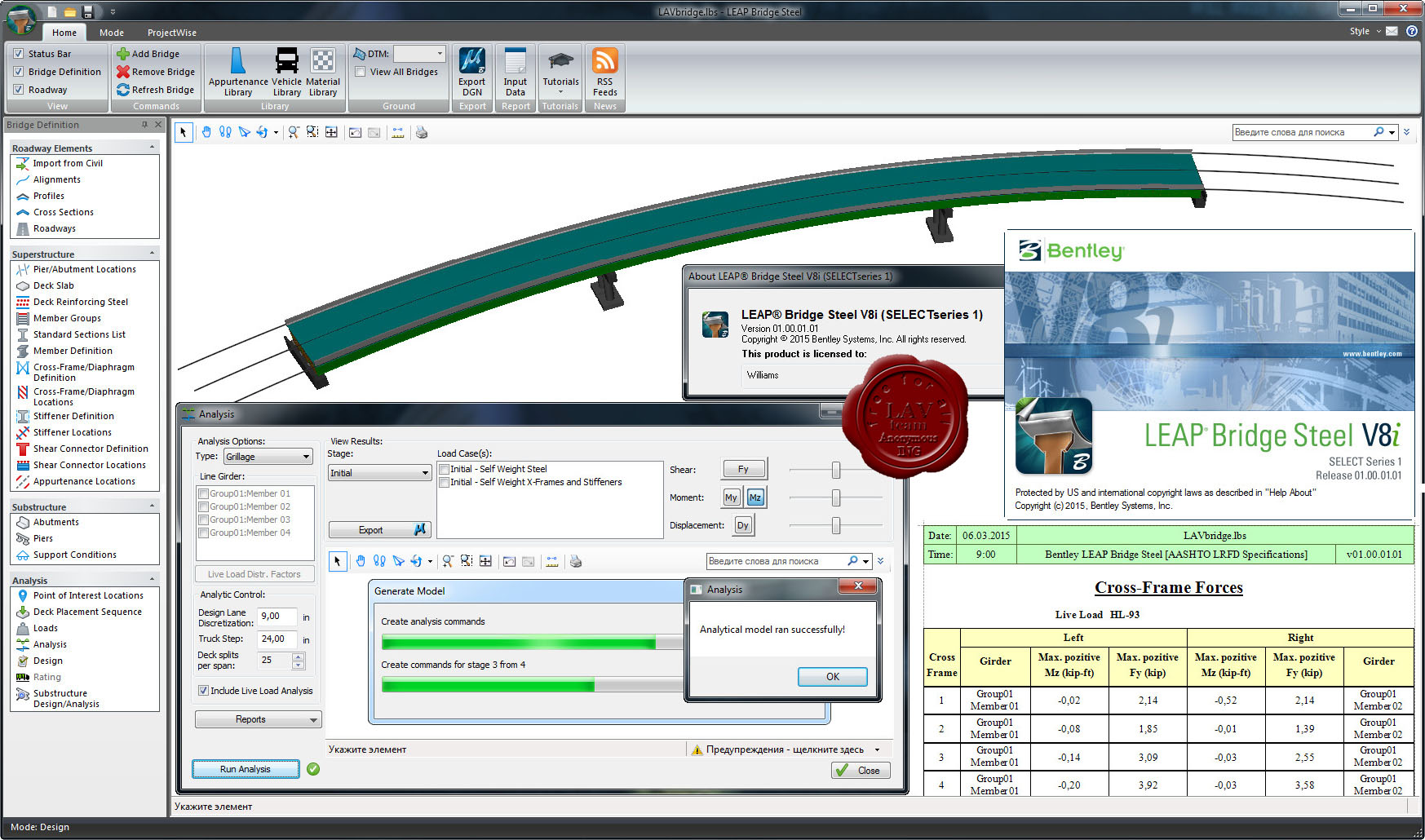Open Reports dropdown button
1425x840 pixels.
[x=258, y=719]
